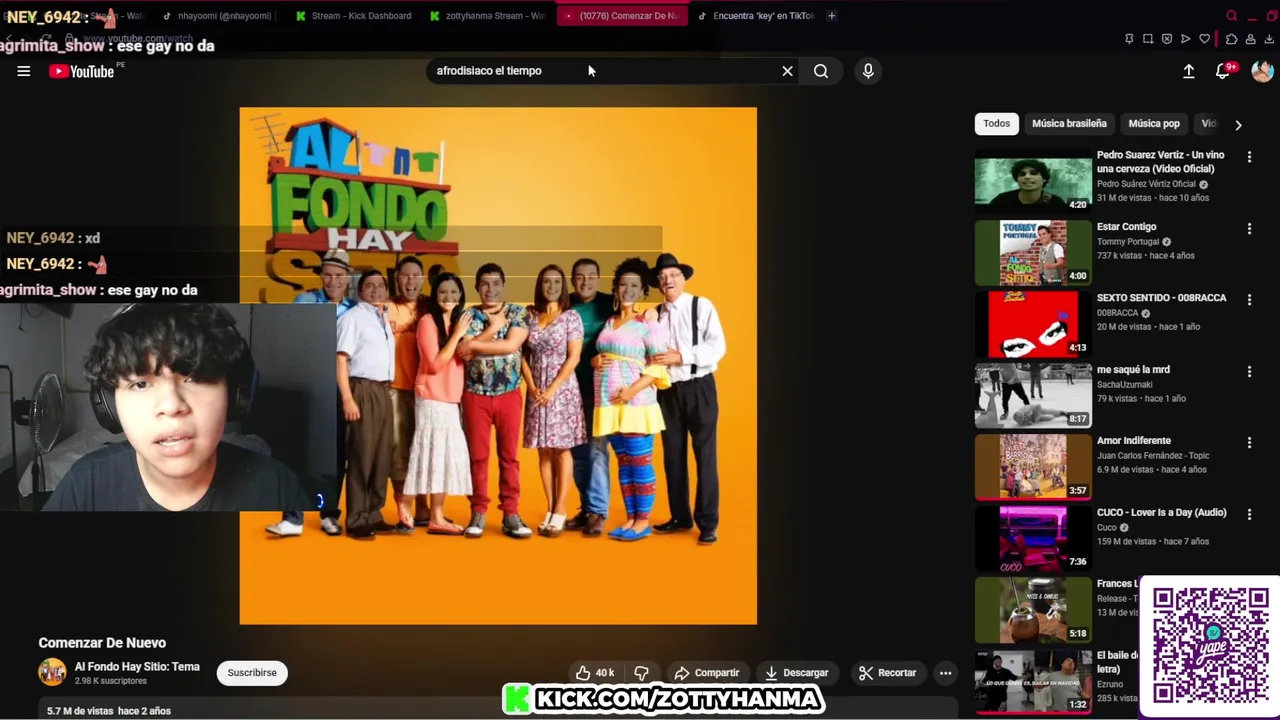
Task: Open the YouTube account avatar menu
Action: tap(1262, 71)
